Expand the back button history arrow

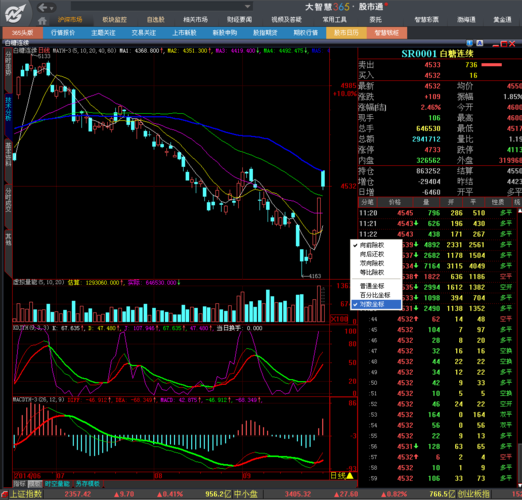(x=51, y=7)
